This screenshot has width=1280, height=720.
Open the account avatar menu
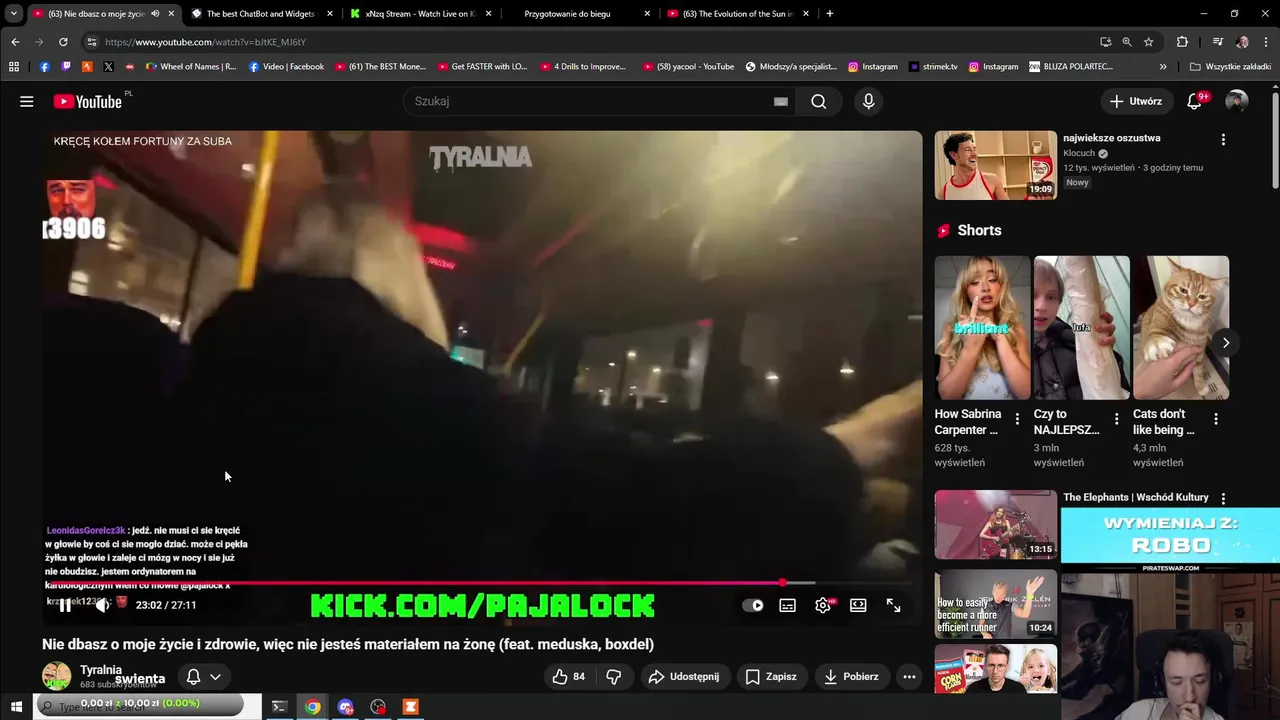tap(1237, 101)
